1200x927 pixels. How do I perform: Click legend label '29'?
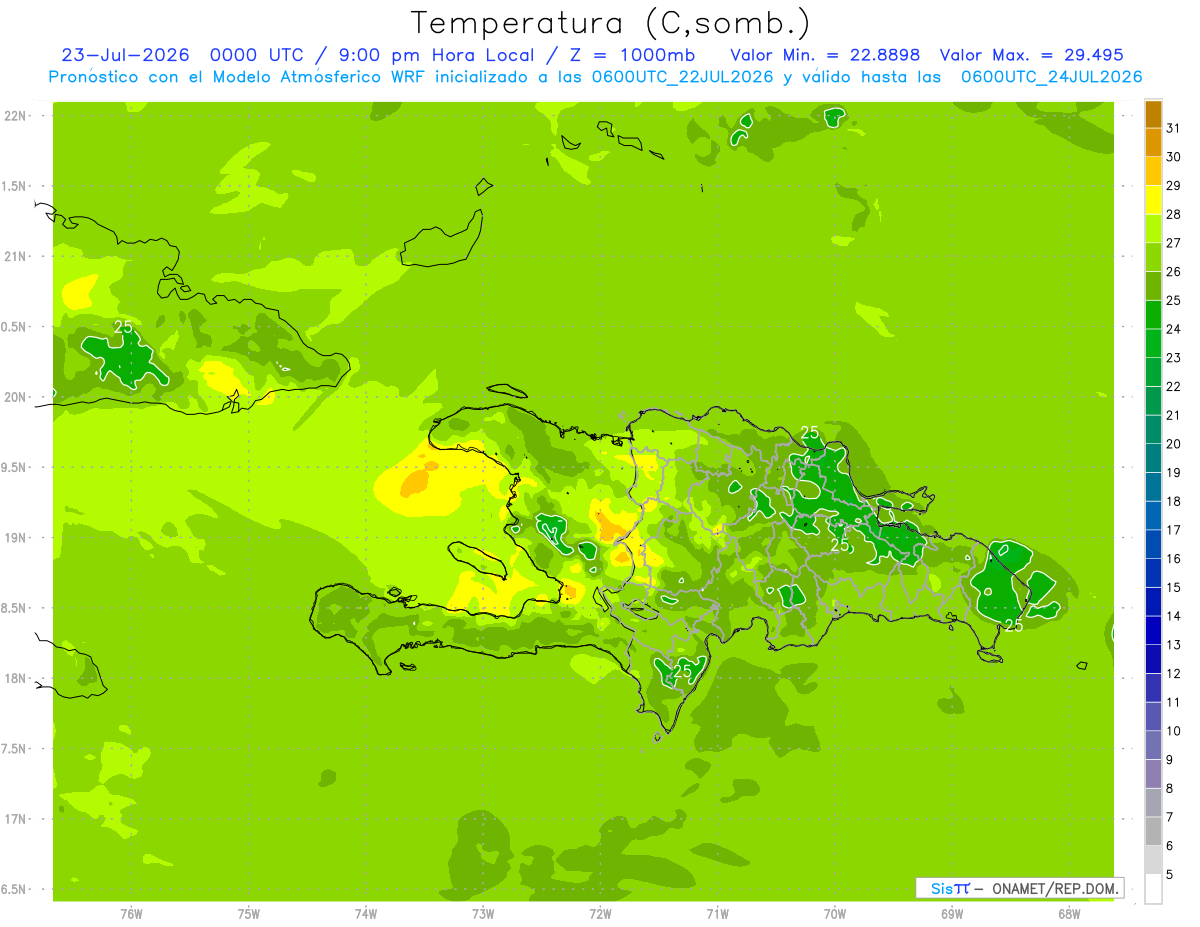coord(1173,185)
